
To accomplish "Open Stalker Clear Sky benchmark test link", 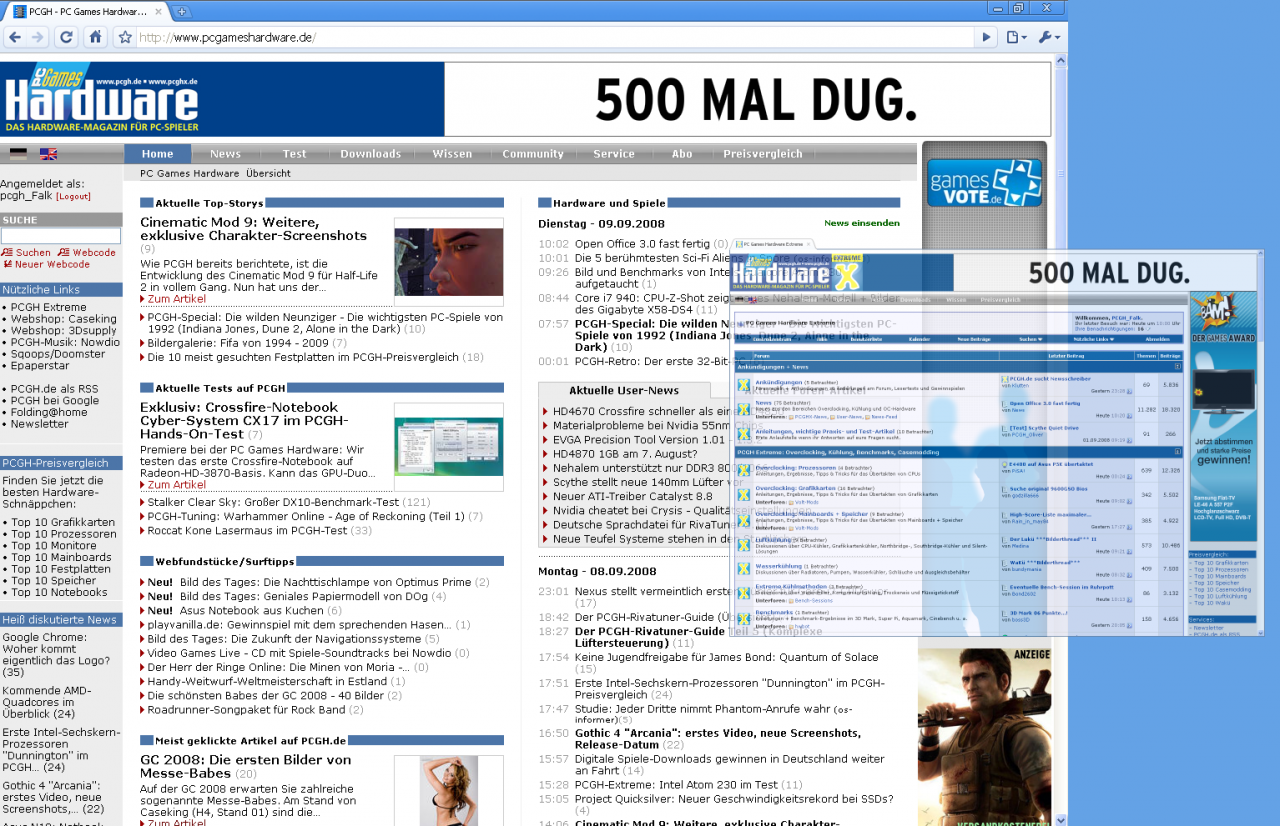I will [273, 502].
